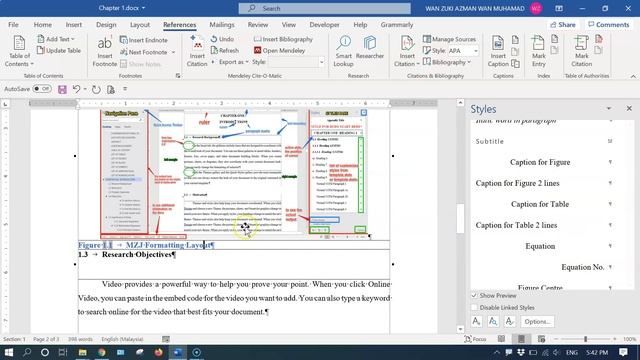Open File Explorer from taskbar
This screenshot has width=640, height=360.
82,352
